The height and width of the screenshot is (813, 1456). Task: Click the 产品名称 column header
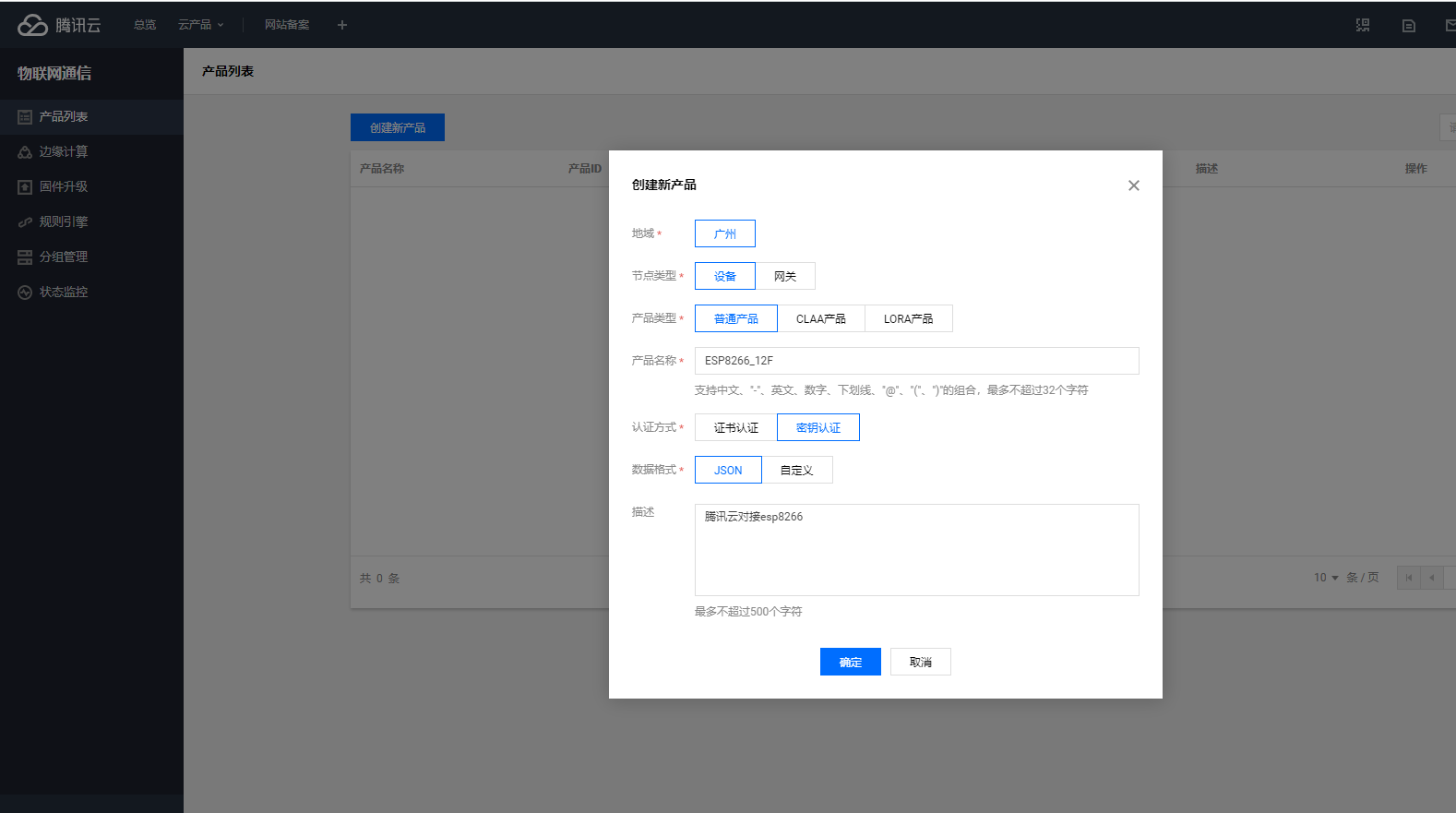pyautogui.click(x=382, y=169)
